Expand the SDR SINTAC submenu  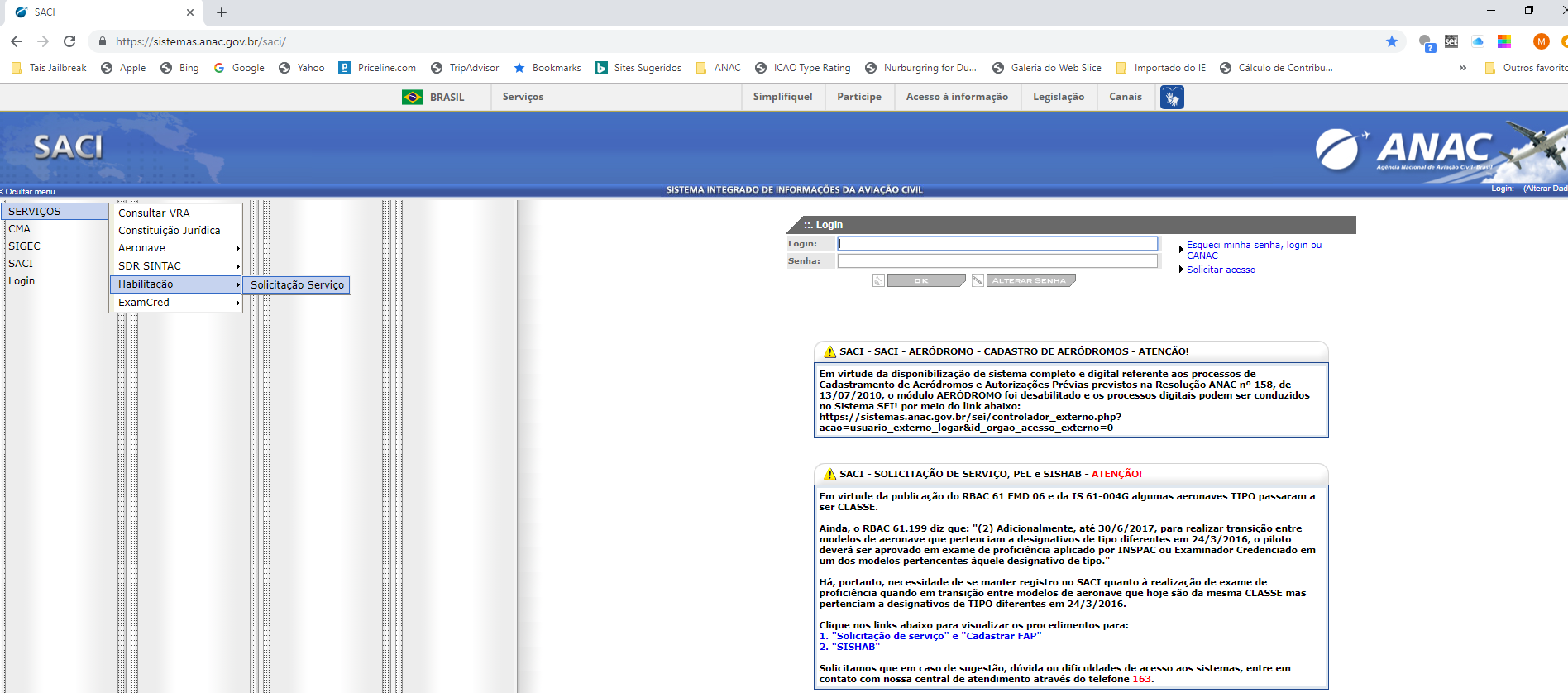tap(178, 266)
